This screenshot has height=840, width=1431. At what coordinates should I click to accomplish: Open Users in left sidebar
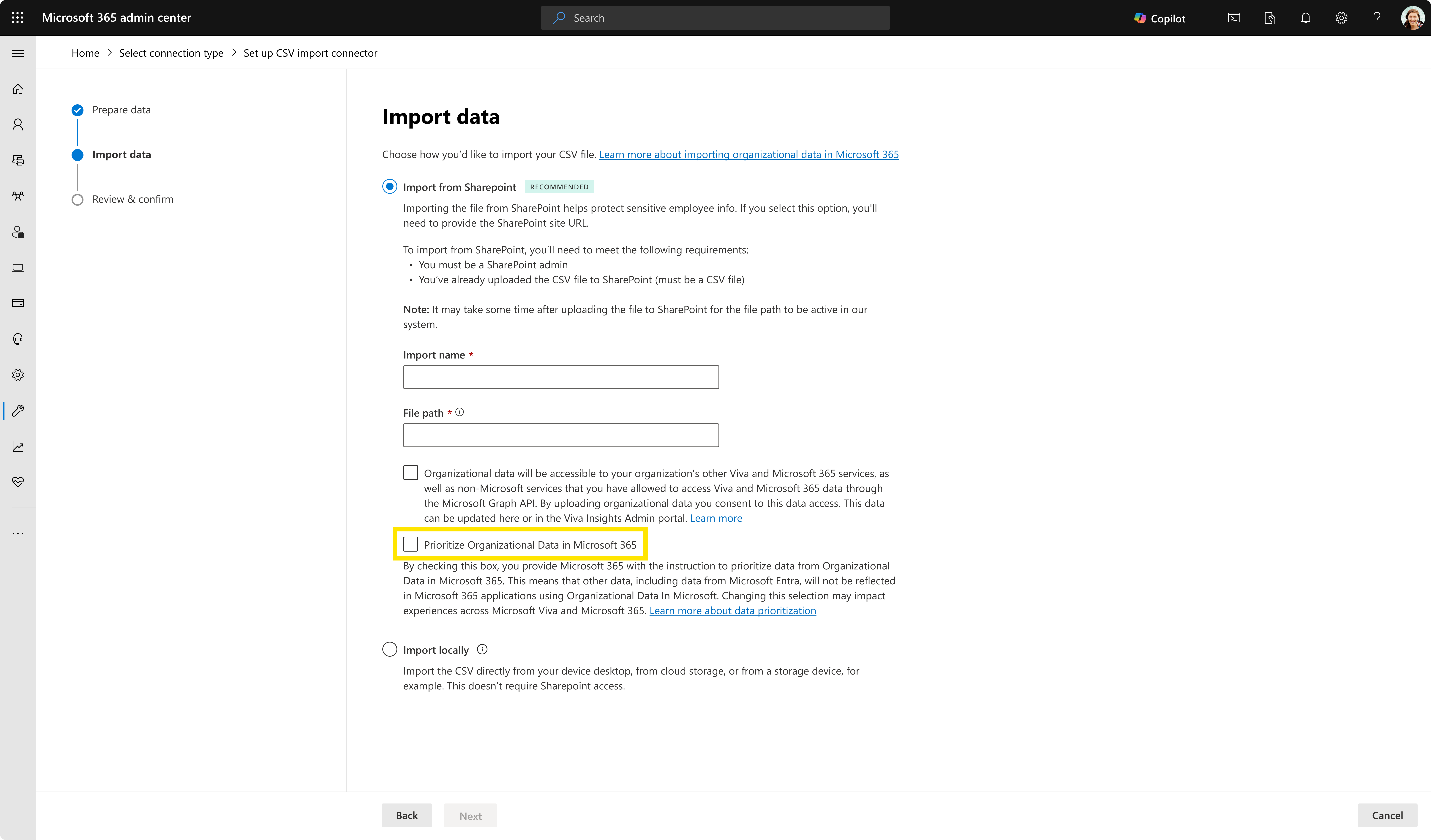[x=18, y=124]
